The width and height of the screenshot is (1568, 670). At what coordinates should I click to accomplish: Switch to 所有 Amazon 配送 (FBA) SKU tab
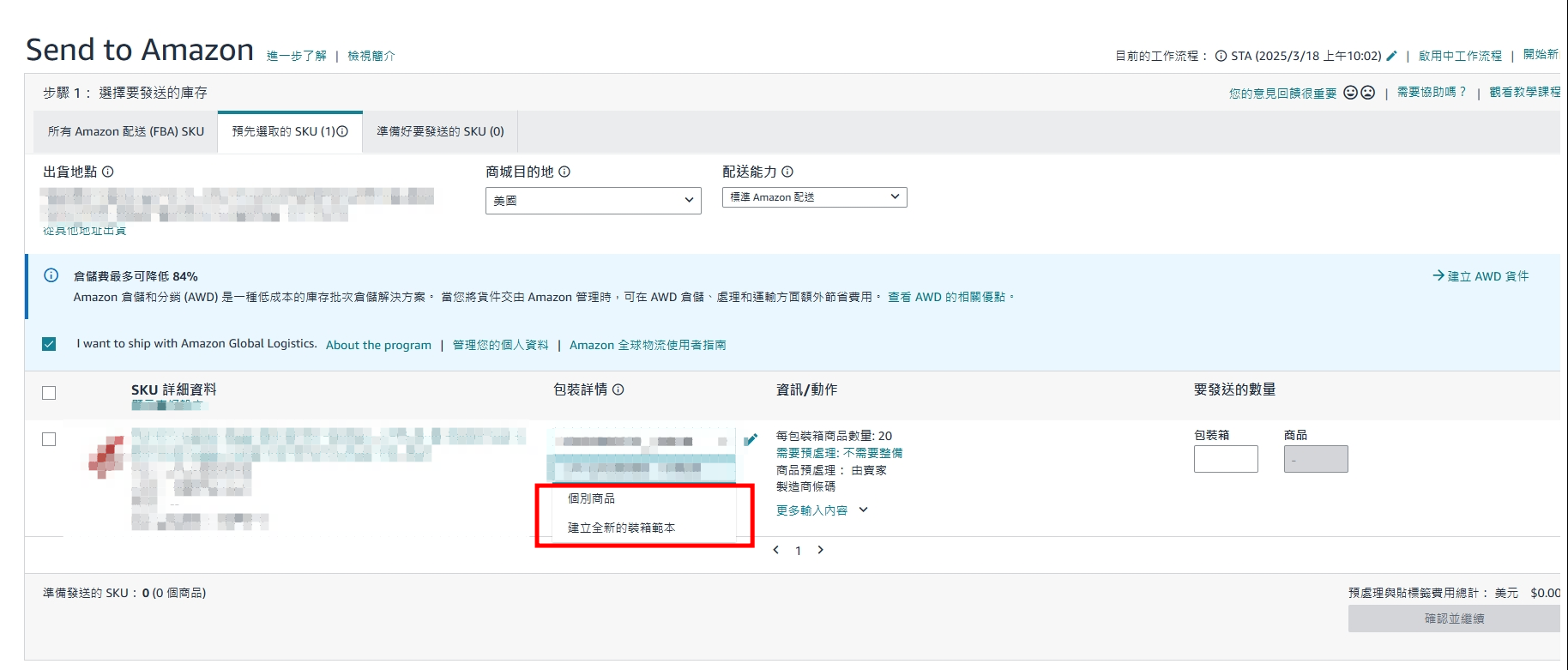click(126, 132)
